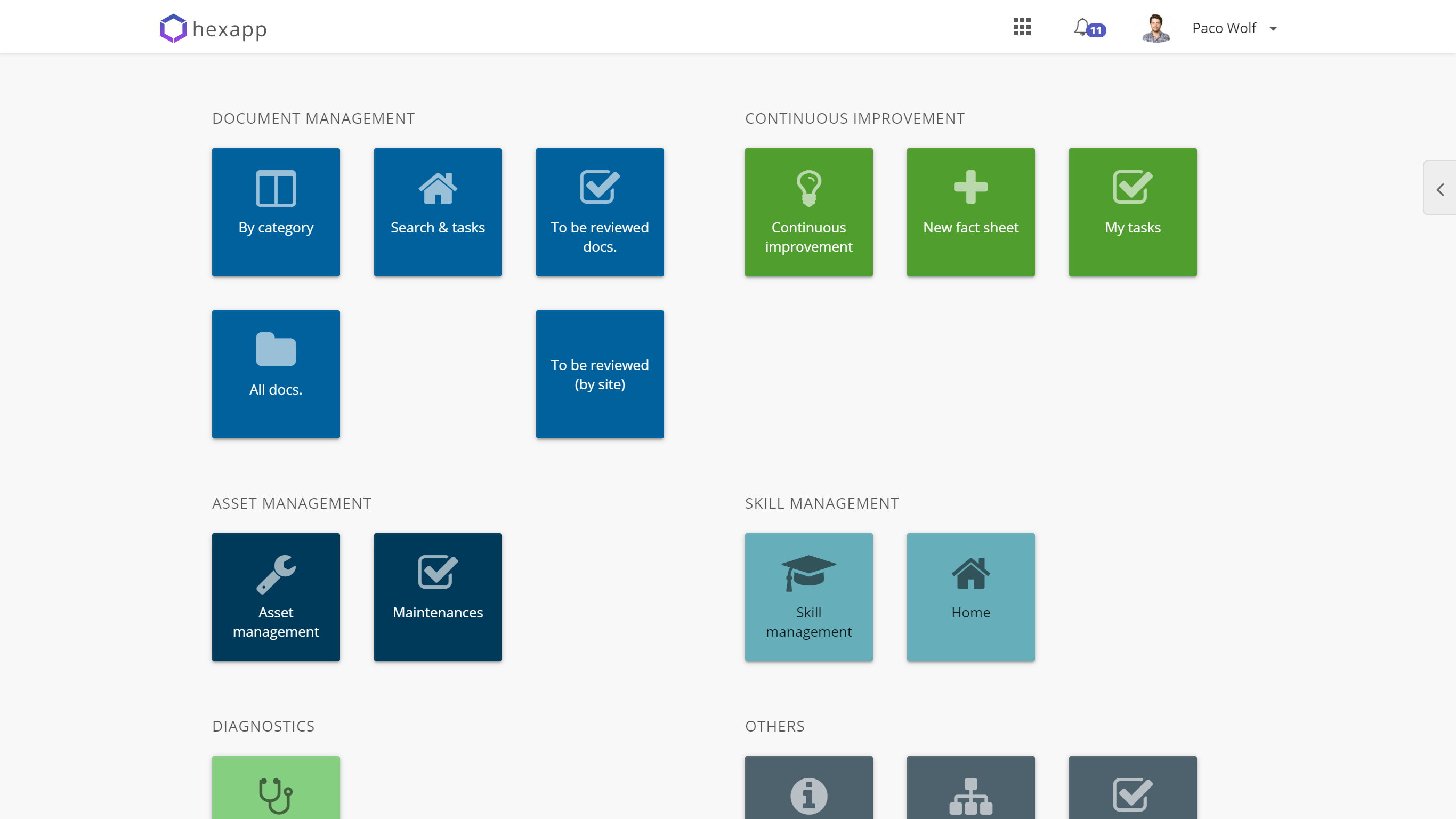Click Paco Wolf's profile avatar
Screen dimensions: 1456x819
coord(1156,28)
